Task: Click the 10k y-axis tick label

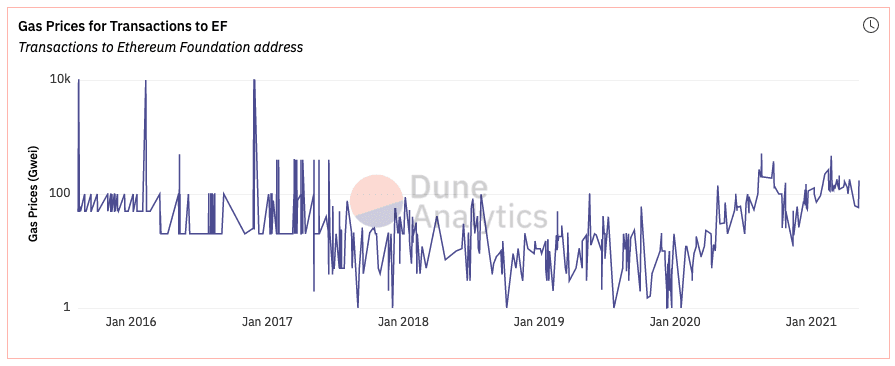Action: (x=60, y=80)
